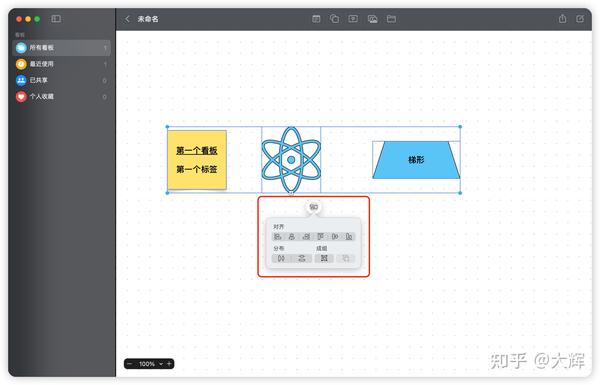This screenshot has height=385, width=600.
Task: Open the shapes library toolbar icon
Action: coord(334,19)
